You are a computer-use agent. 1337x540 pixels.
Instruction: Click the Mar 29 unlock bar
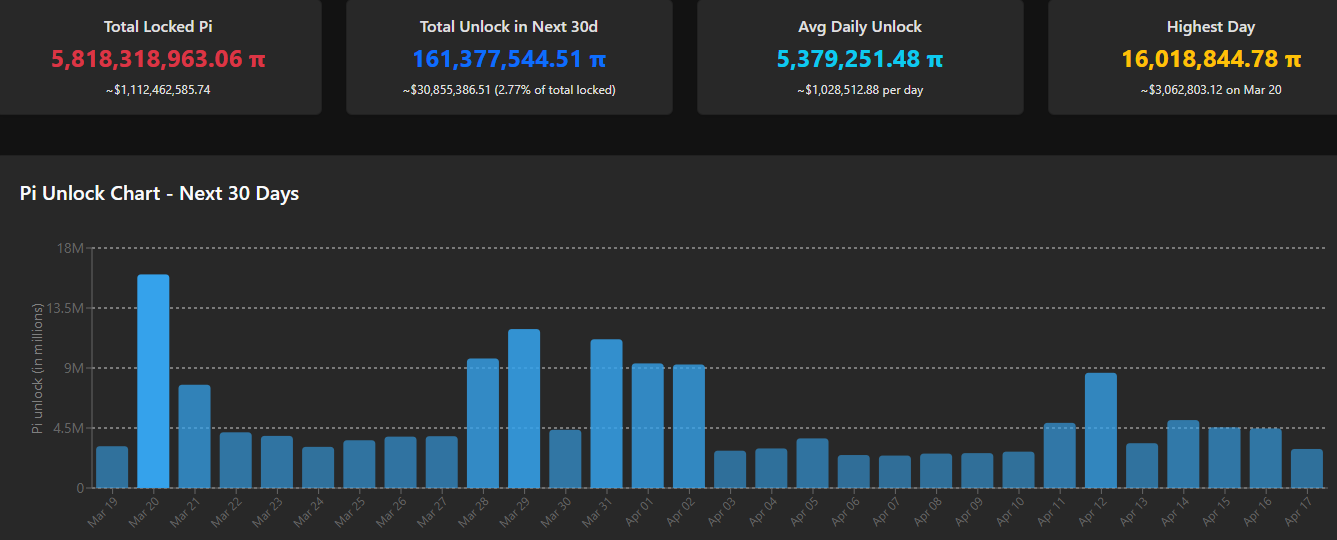524,408
